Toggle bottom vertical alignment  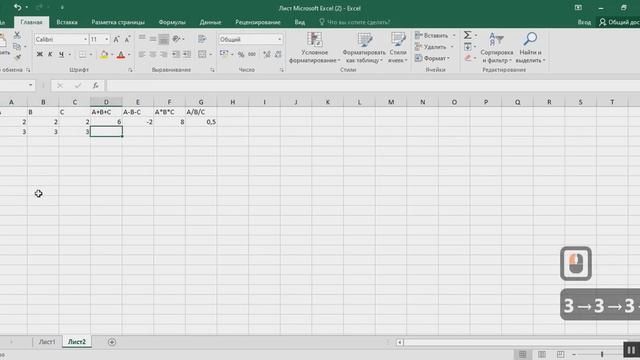[164, 39]
